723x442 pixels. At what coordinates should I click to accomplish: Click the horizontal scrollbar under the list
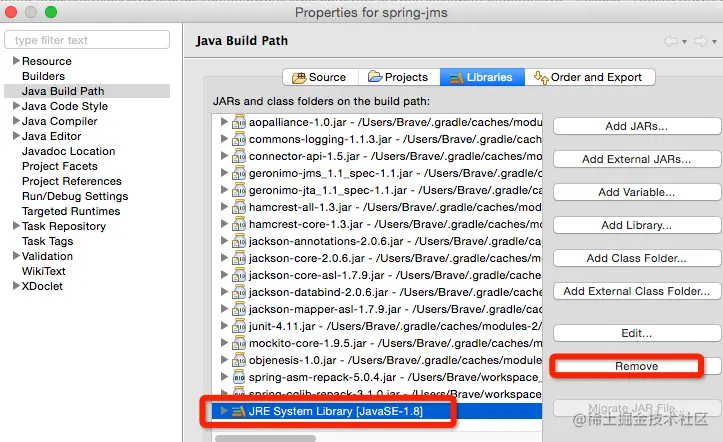[x=266, y=438]
